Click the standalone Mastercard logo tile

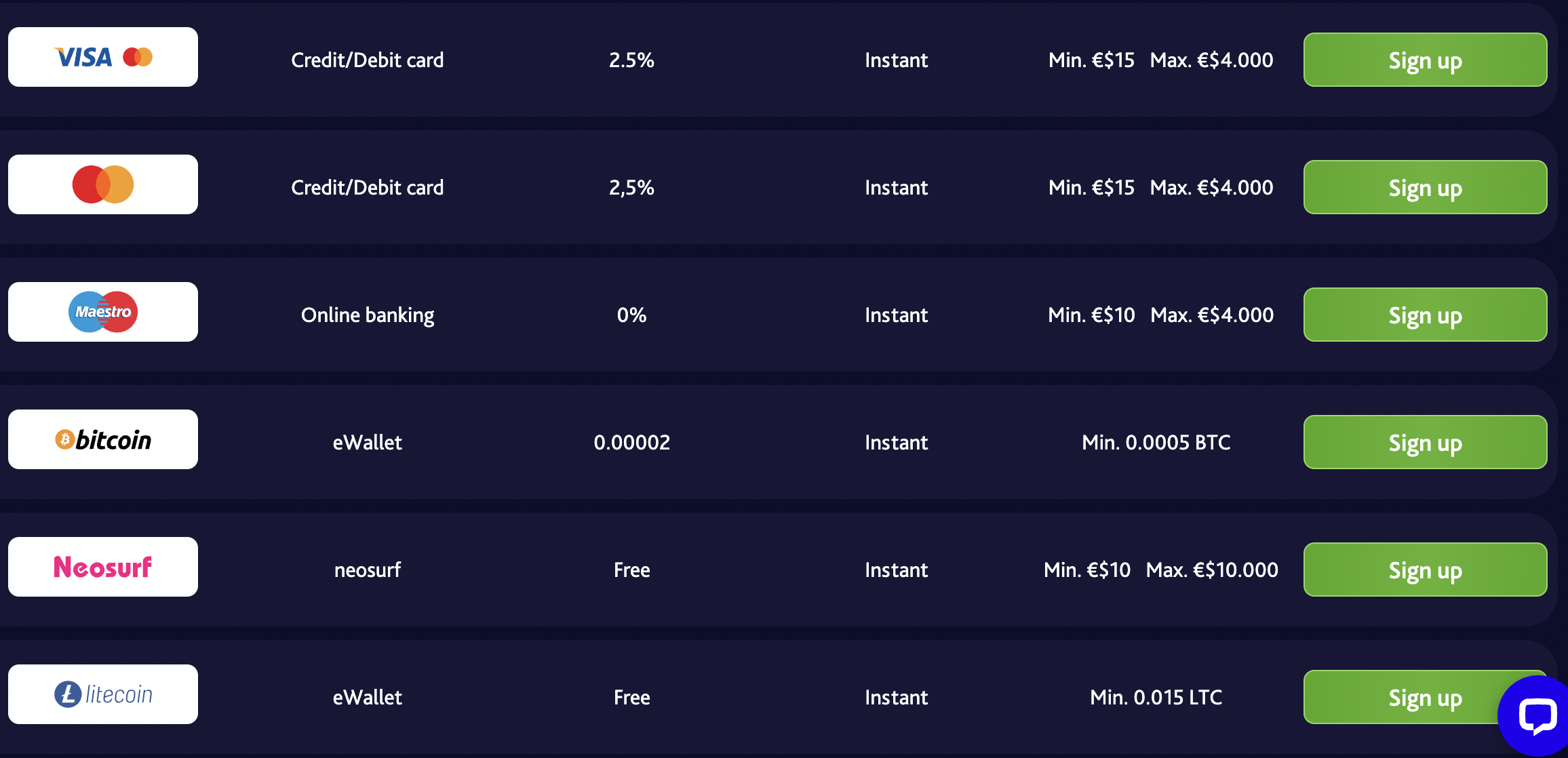103,184
